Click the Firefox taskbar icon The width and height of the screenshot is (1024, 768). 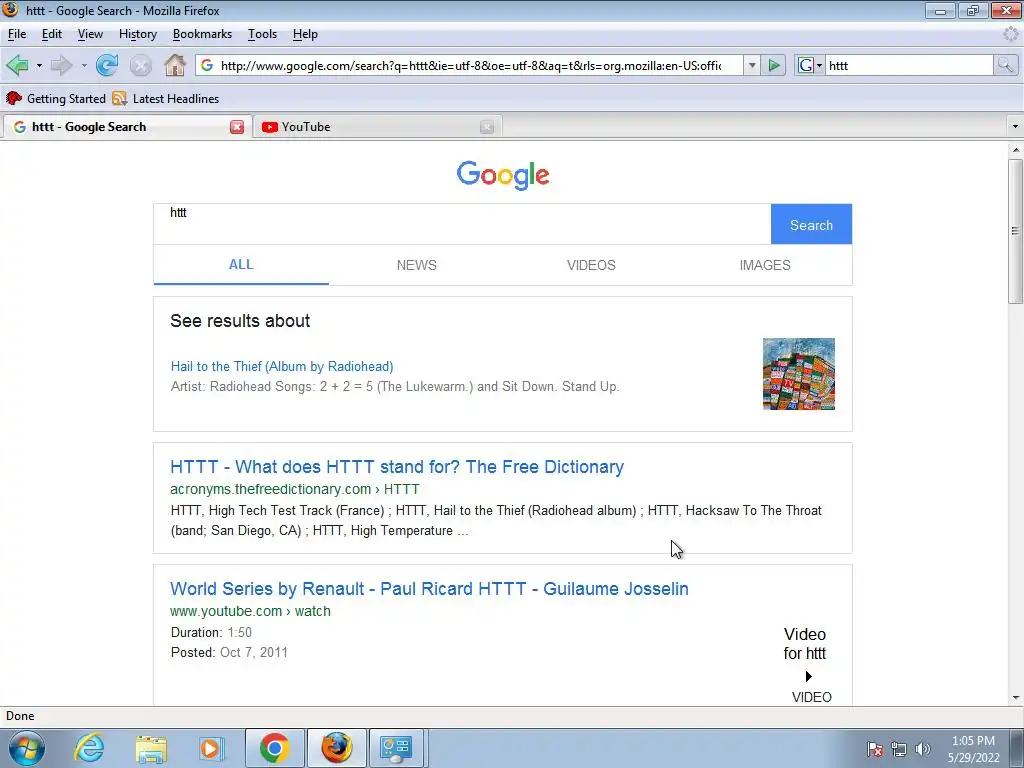336,748
